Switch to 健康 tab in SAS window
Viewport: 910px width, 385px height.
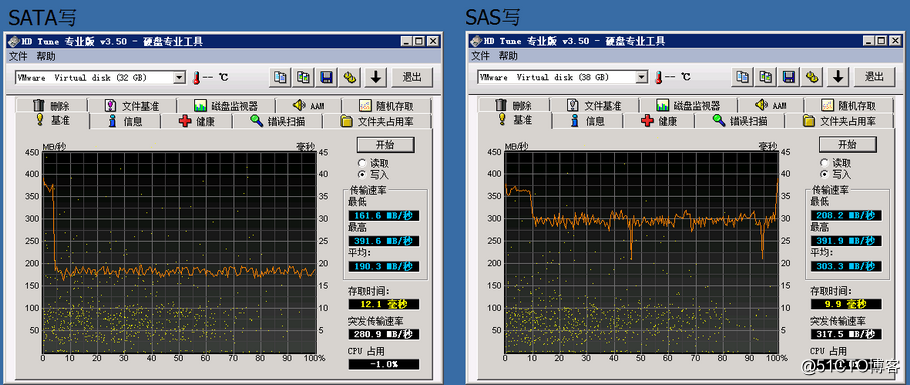point(659,121)
